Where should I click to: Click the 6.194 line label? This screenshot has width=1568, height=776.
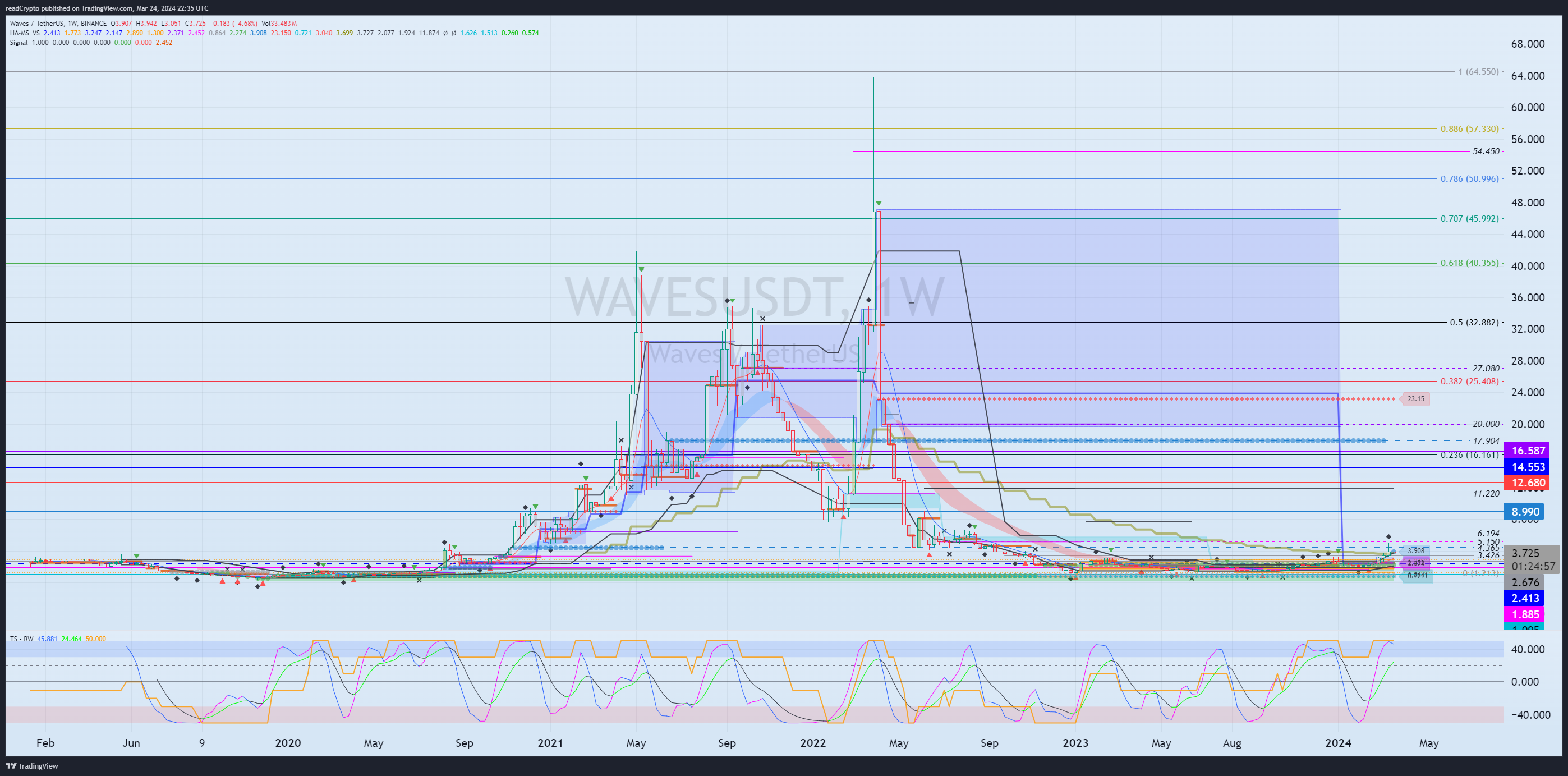coord(1488,534)
